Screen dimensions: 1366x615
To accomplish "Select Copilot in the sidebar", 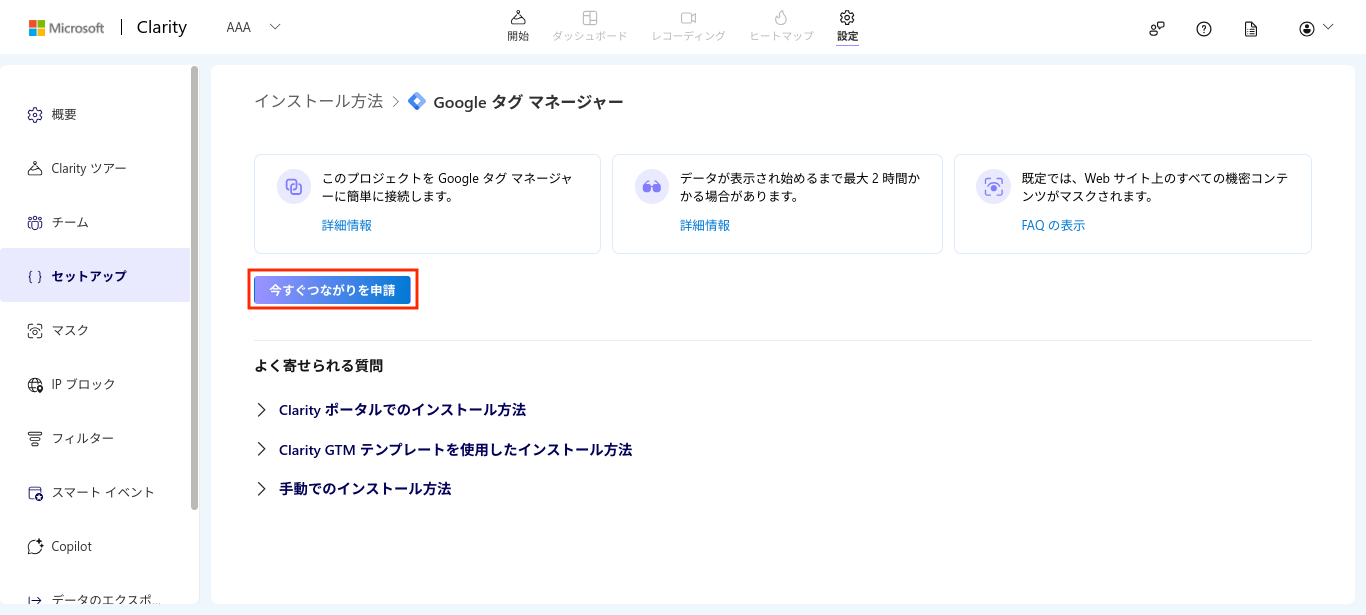I will click(x=95, y=546).
